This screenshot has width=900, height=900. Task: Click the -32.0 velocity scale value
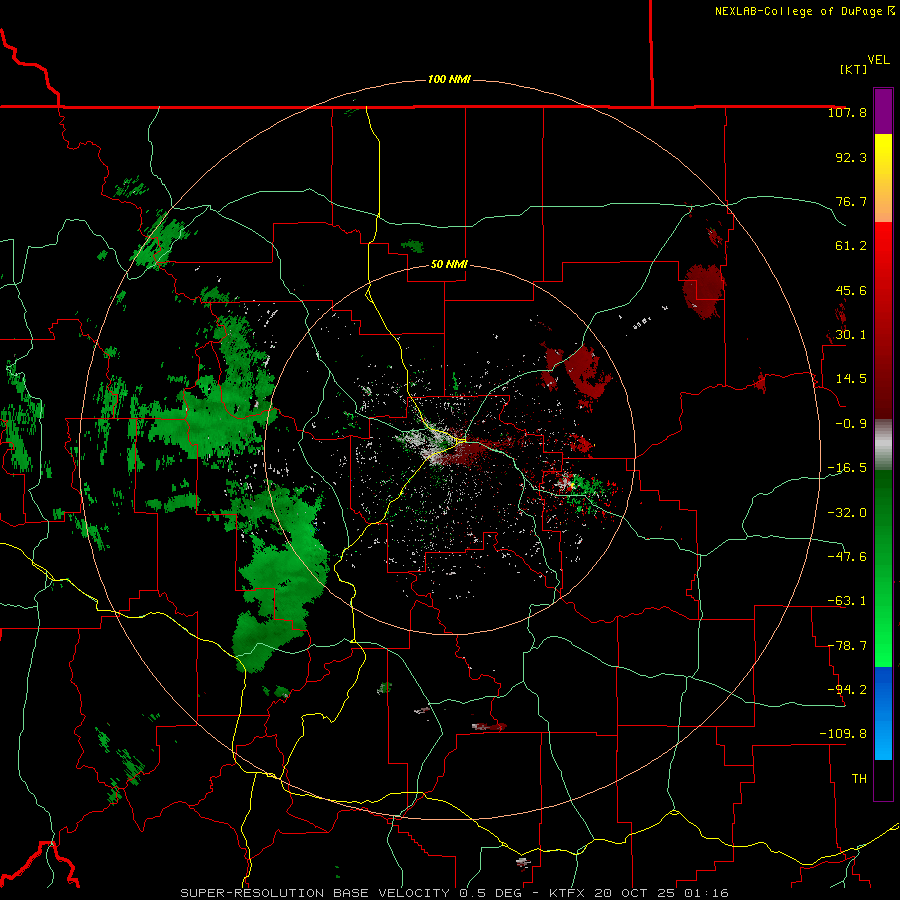(847, 513)
